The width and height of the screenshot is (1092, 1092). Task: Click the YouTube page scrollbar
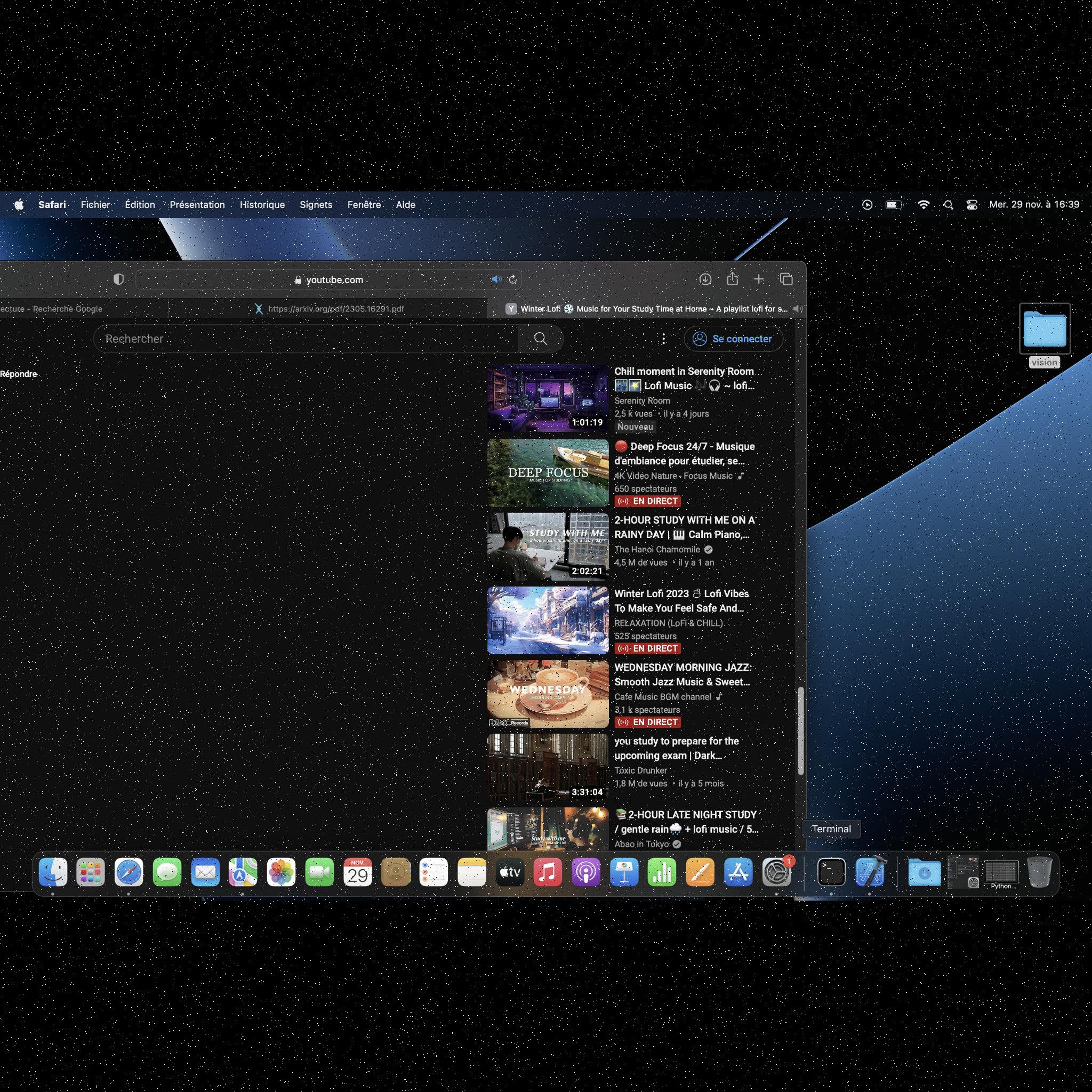coord(800,730)
